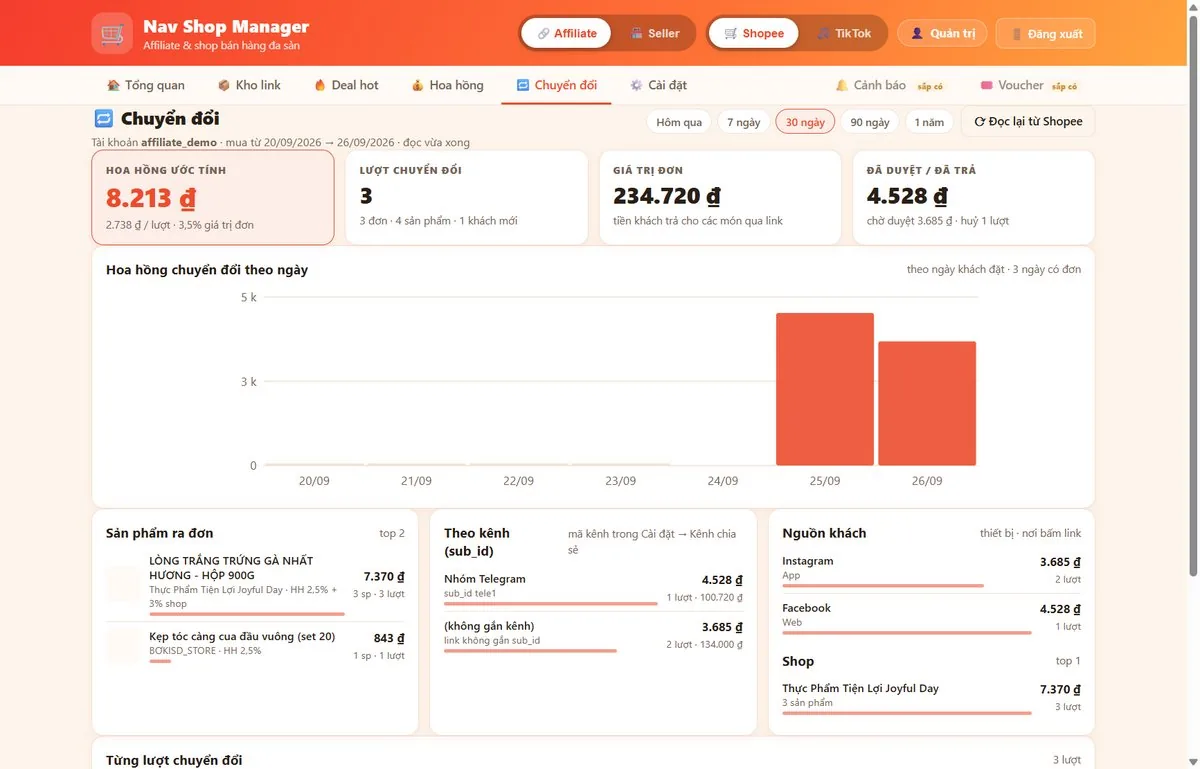Go to the Deal hot tab
The width and height of the screenshot is (1200, 769).
[x=346, y=85]
